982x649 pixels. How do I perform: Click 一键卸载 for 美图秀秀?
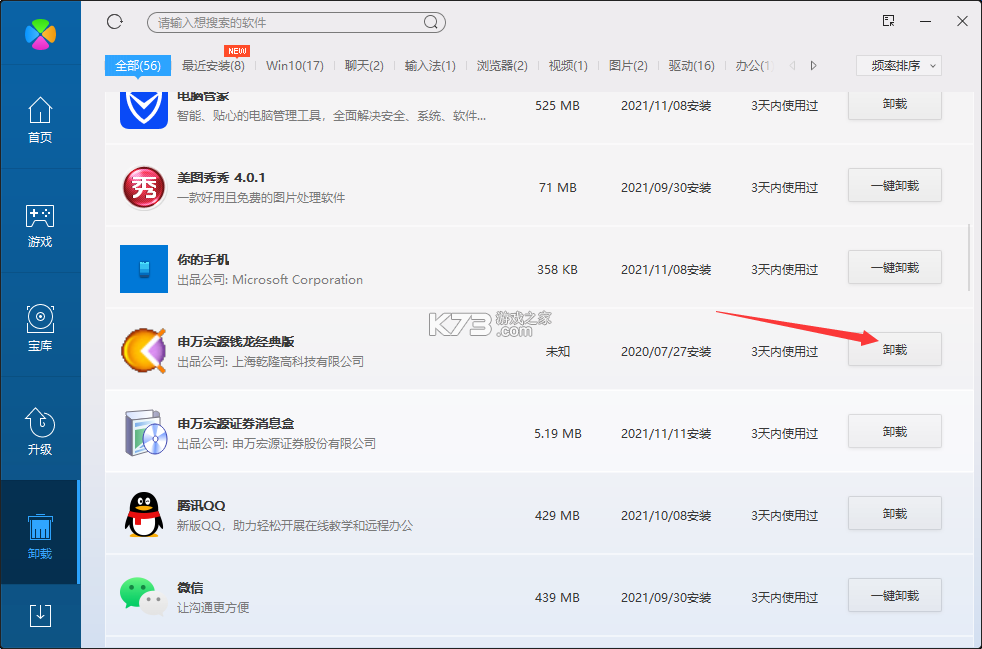[895, 185]
